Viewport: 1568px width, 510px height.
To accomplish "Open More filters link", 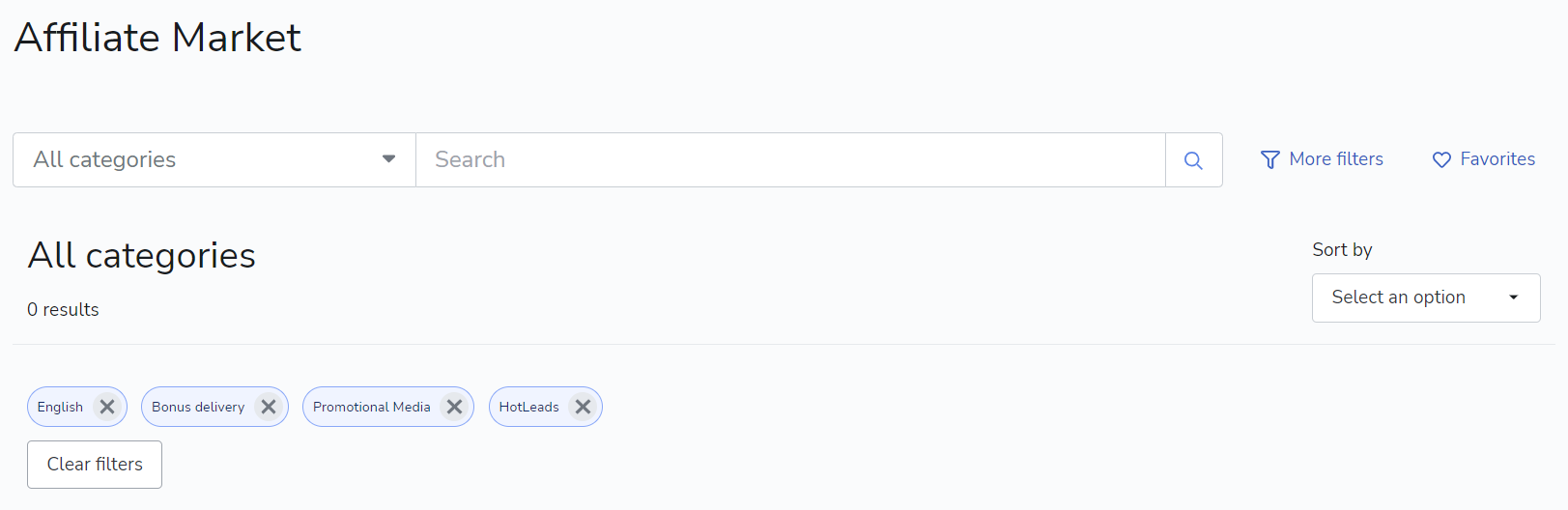I will (x=1336, y=159).
